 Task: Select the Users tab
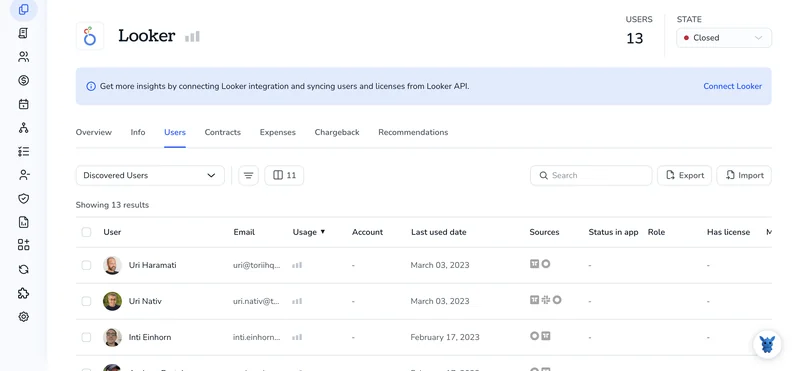(175, 132)
